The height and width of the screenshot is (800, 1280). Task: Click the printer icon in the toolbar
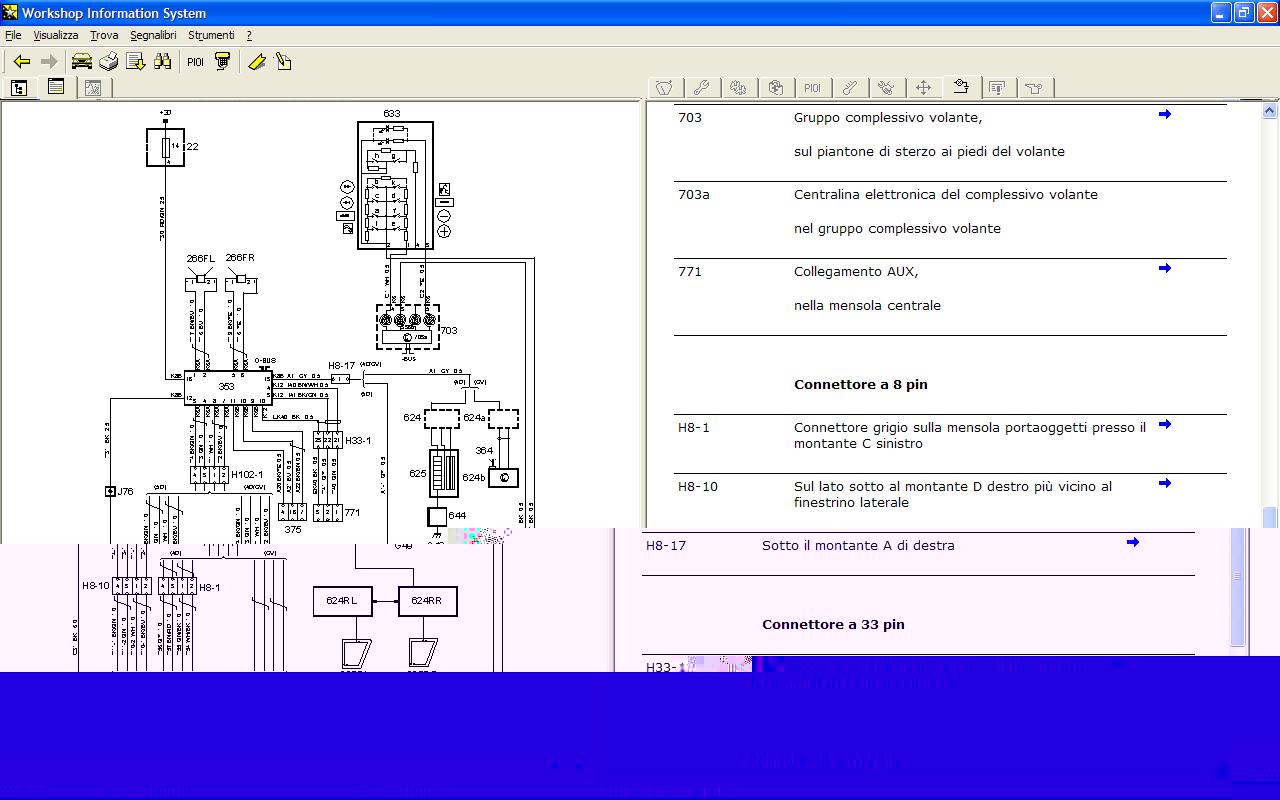[x=108, y=62]
